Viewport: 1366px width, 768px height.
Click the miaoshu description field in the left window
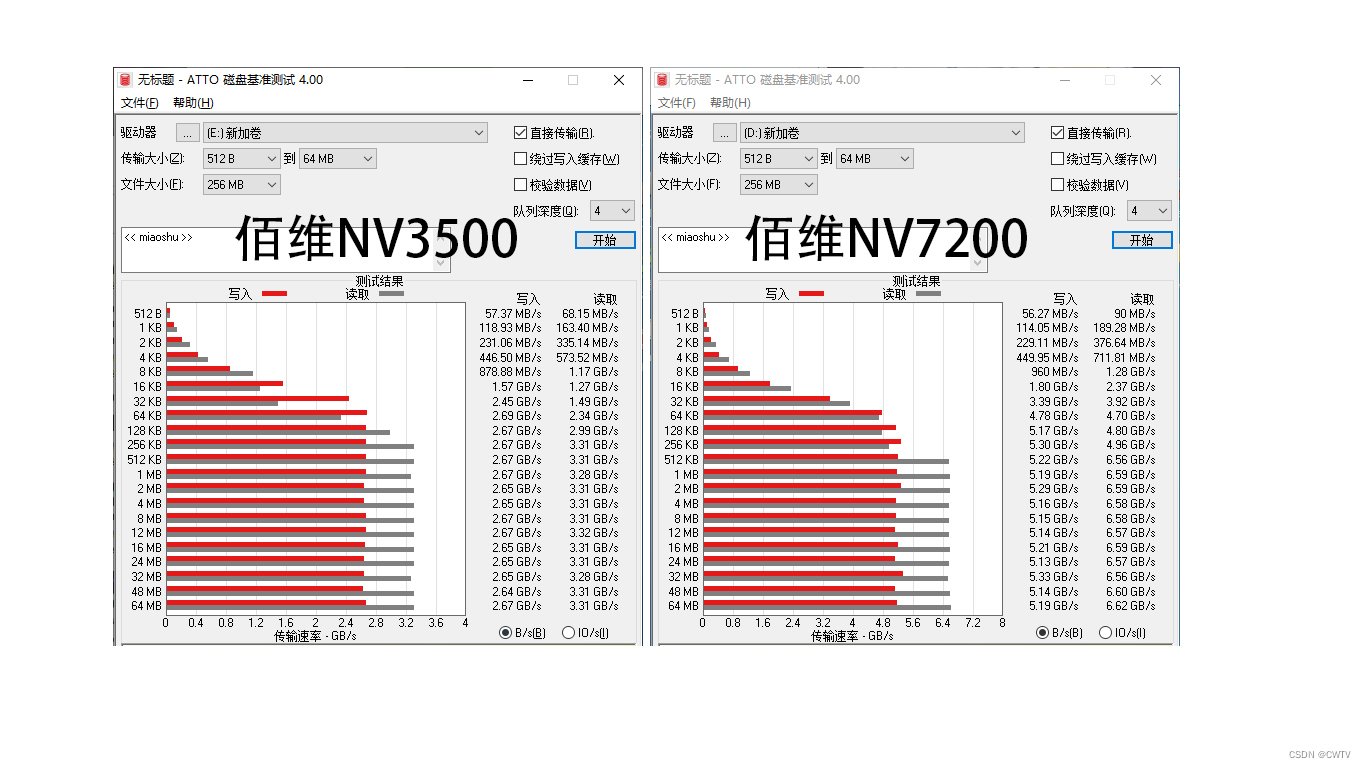pos(286,249)
